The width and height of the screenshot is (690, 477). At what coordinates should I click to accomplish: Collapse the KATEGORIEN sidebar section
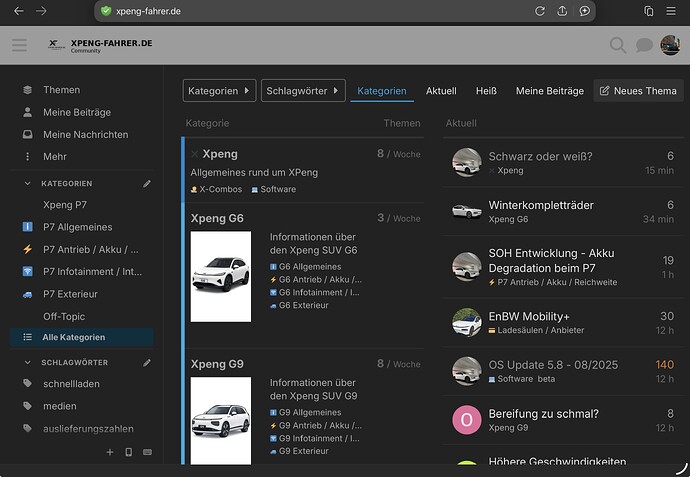point(27,184)
